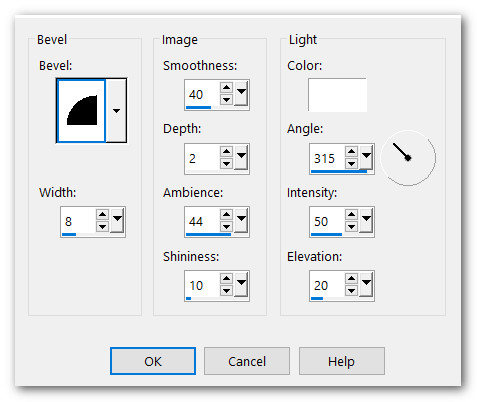Pick the white light Color swatch
Screen dimensions: 477x402
click(337, 95)
